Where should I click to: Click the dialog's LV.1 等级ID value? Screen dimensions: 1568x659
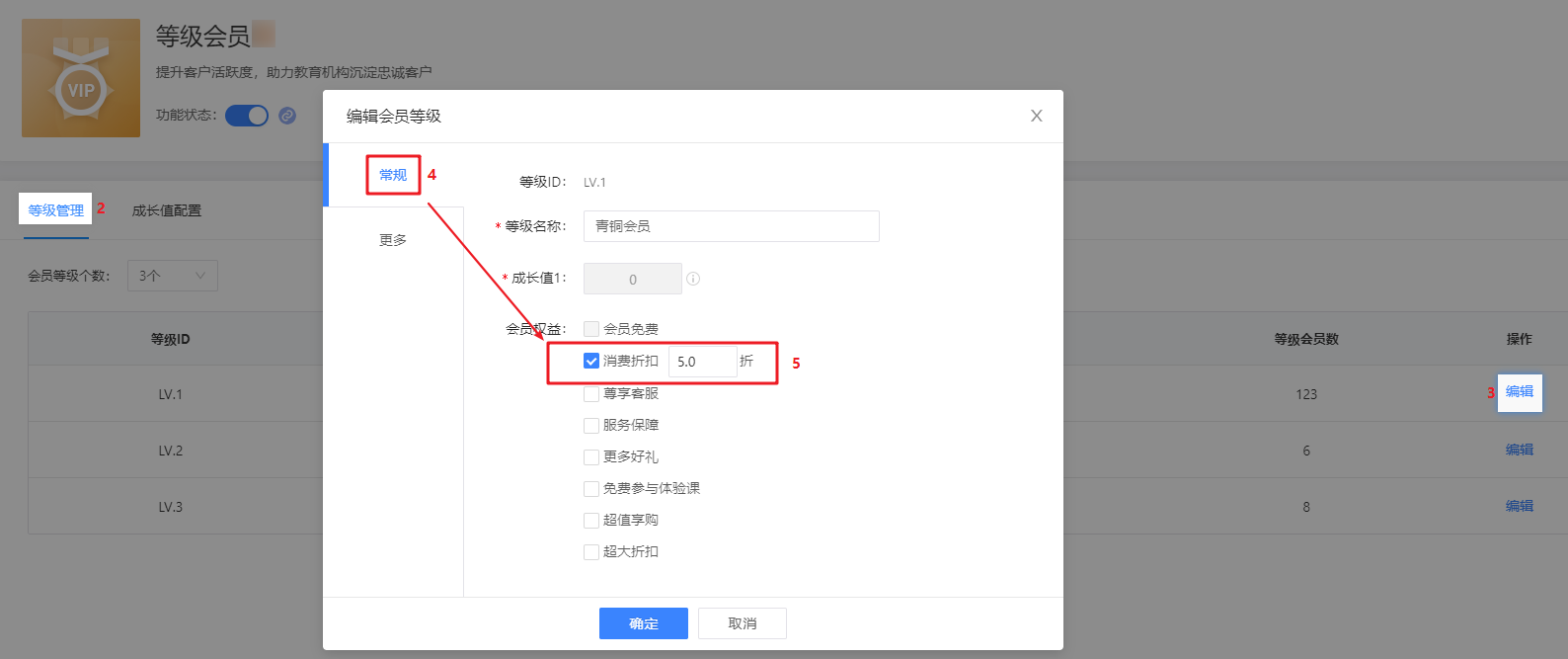(594, 183)
